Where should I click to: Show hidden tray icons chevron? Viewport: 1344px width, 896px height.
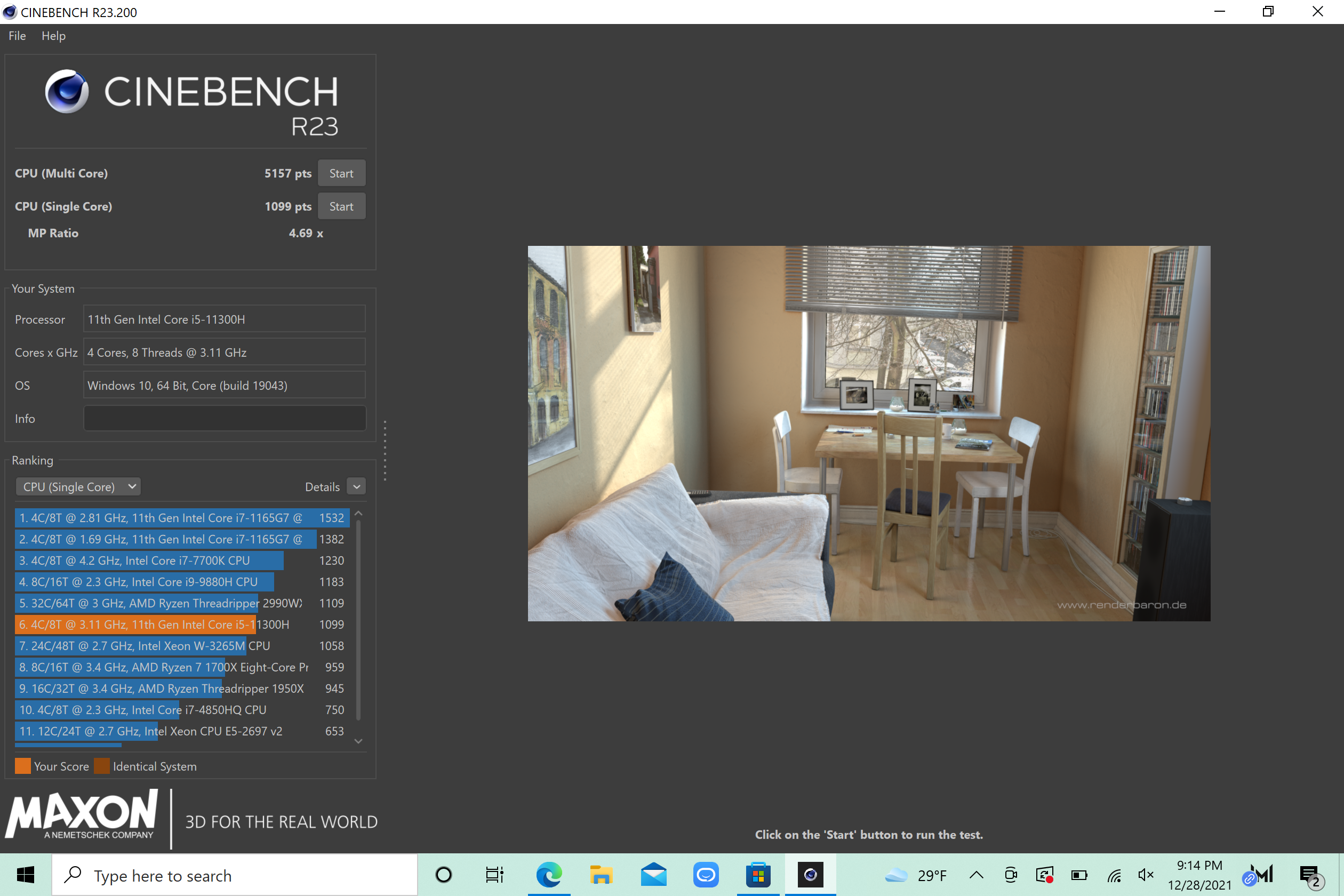click(x=977, y=875)
